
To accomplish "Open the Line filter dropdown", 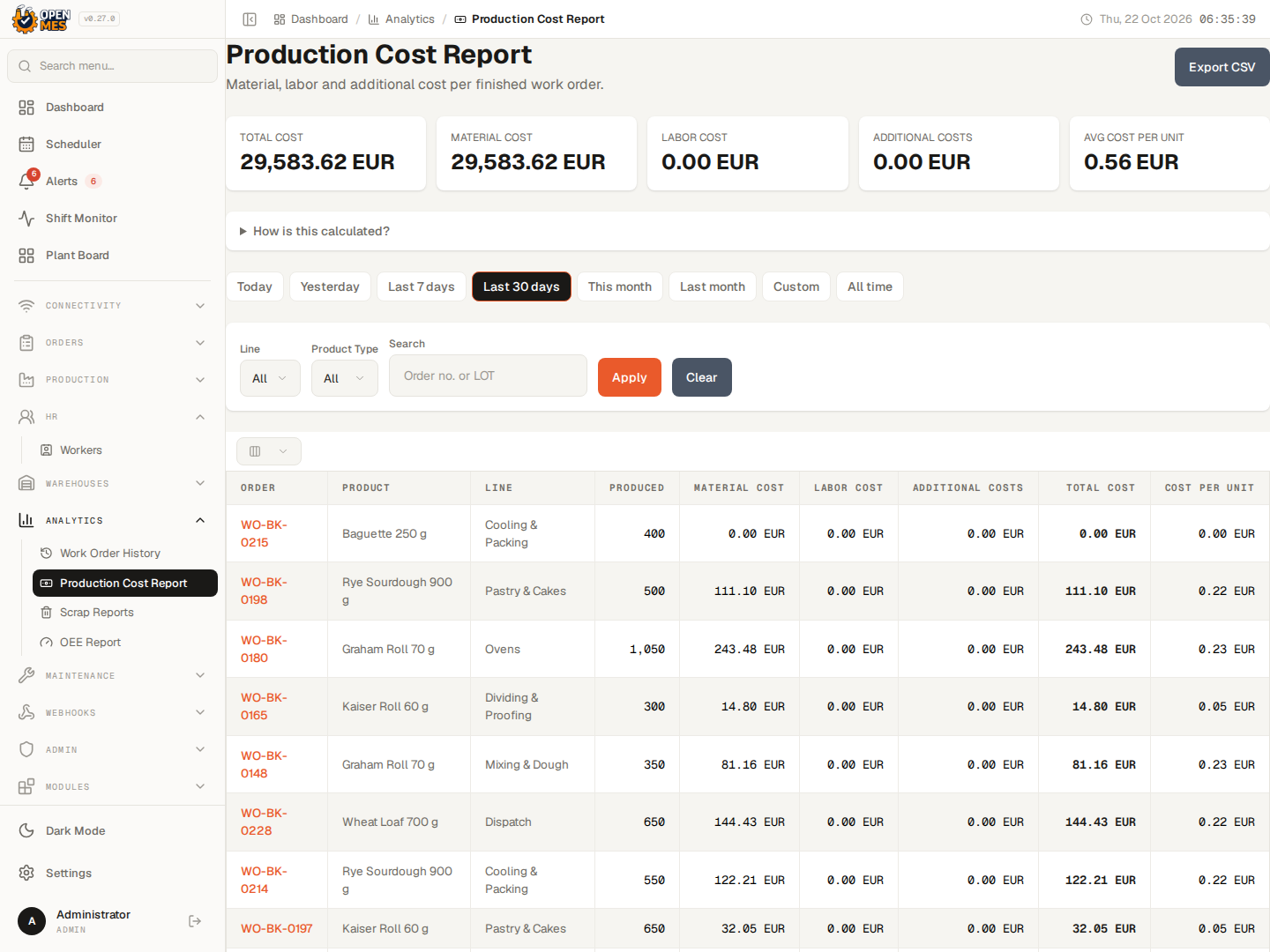I will click(x=270, y=378).
